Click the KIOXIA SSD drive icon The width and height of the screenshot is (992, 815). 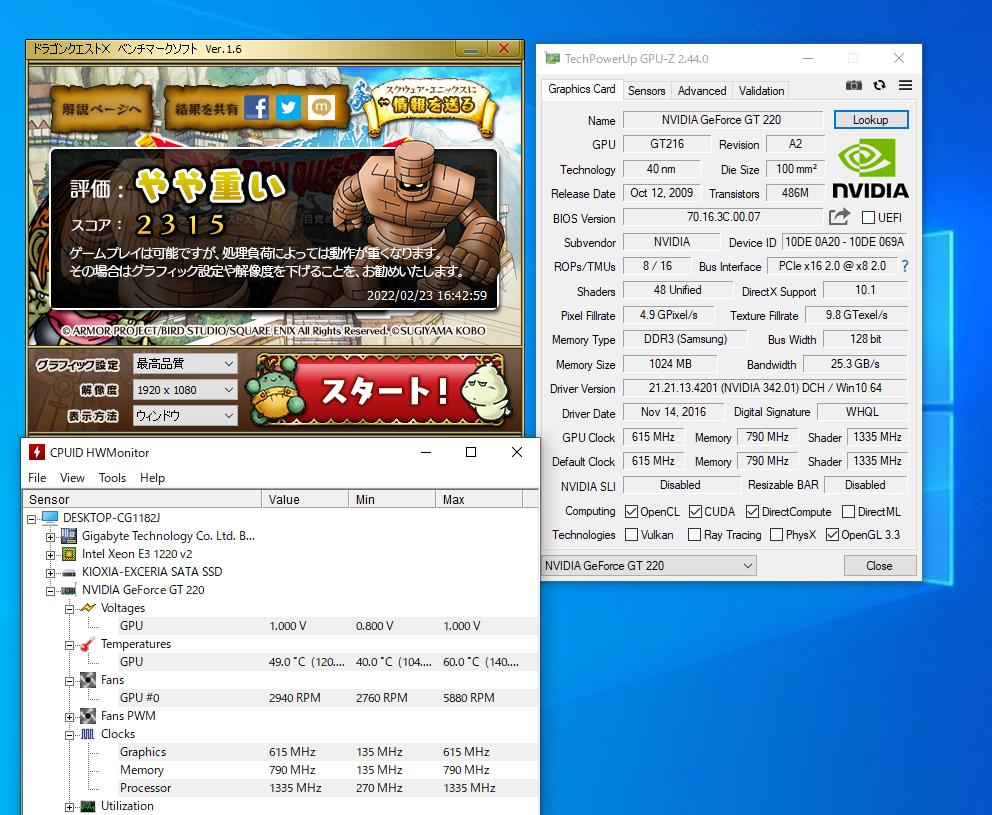tap(68, 573)
